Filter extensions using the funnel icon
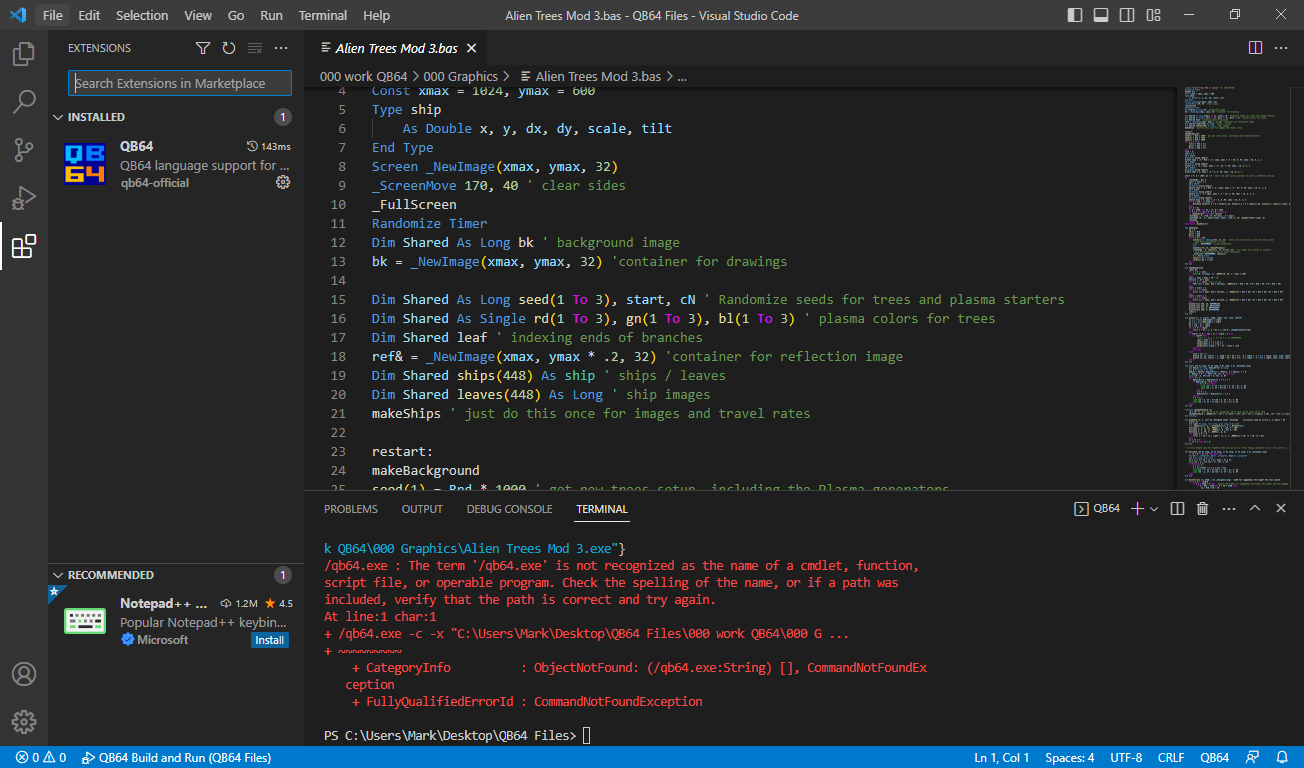1304x768 pixels. (x=203, y=48)
